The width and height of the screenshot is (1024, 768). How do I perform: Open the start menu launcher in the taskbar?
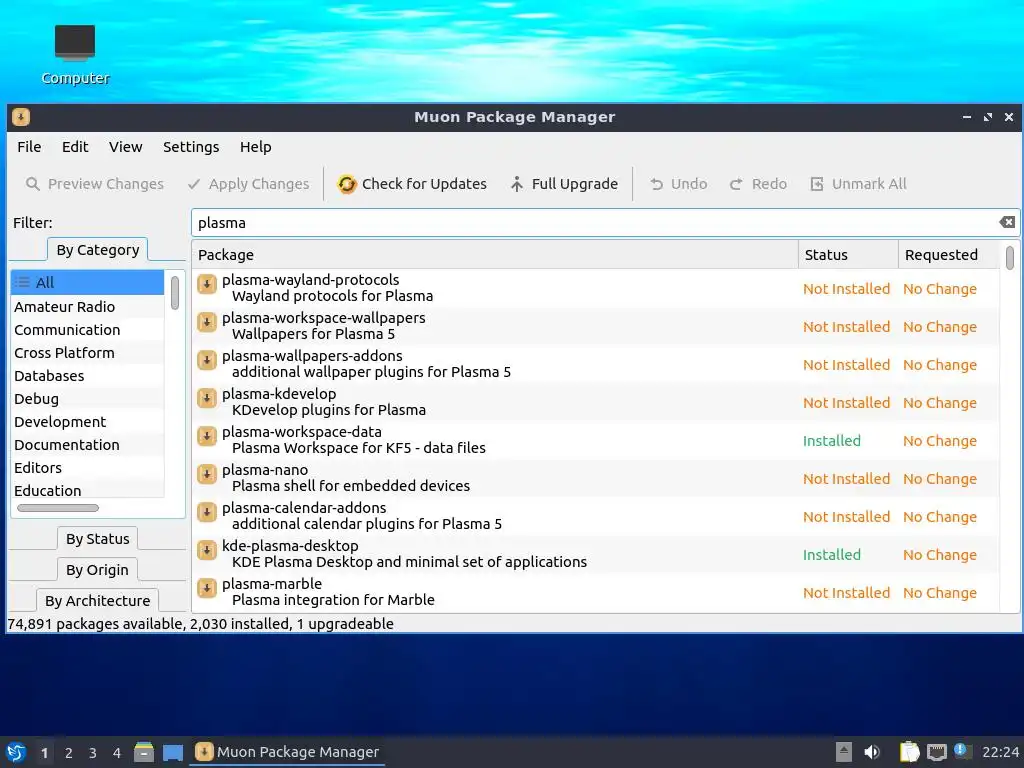(x=16, y=752)
